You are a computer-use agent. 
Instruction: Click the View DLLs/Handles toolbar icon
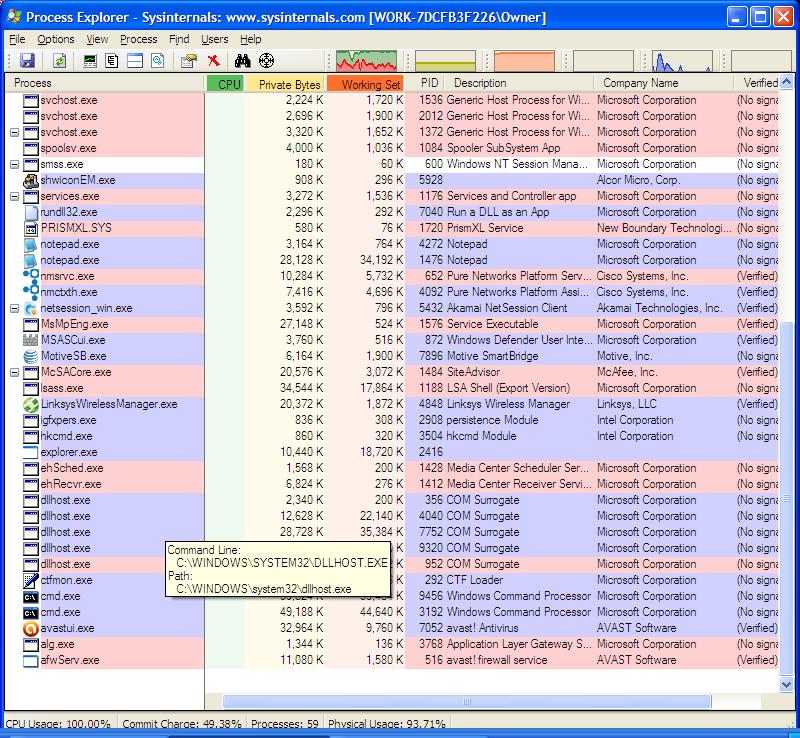click(158, 61)
